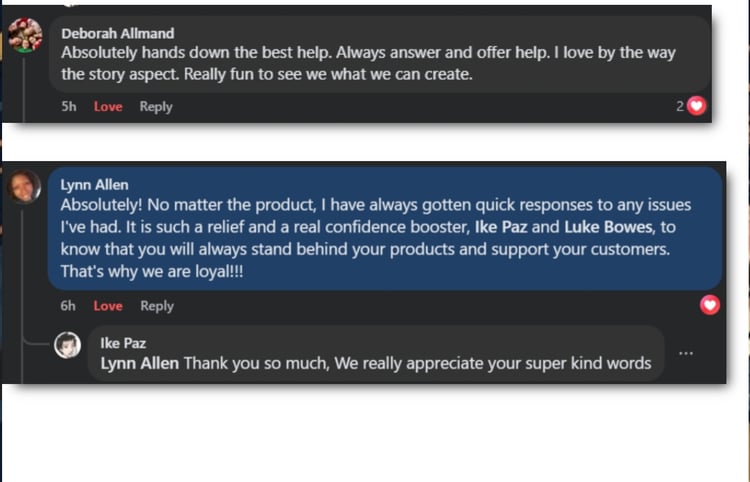Click Ike Paz's small reply avatar

point(68,345)
